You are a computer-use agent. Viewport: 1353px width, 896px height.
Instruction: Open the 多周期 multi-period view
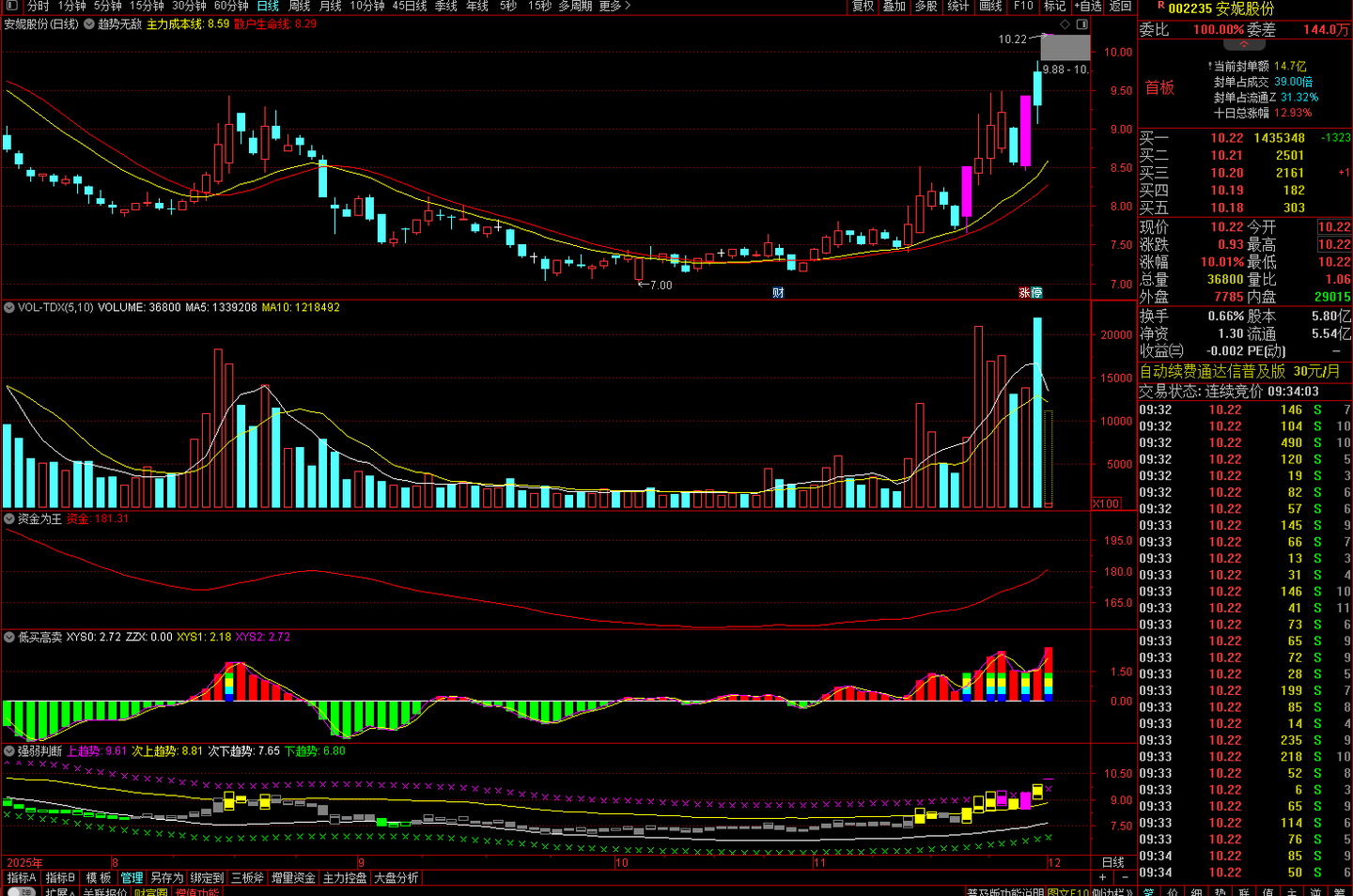click(575, 6)
